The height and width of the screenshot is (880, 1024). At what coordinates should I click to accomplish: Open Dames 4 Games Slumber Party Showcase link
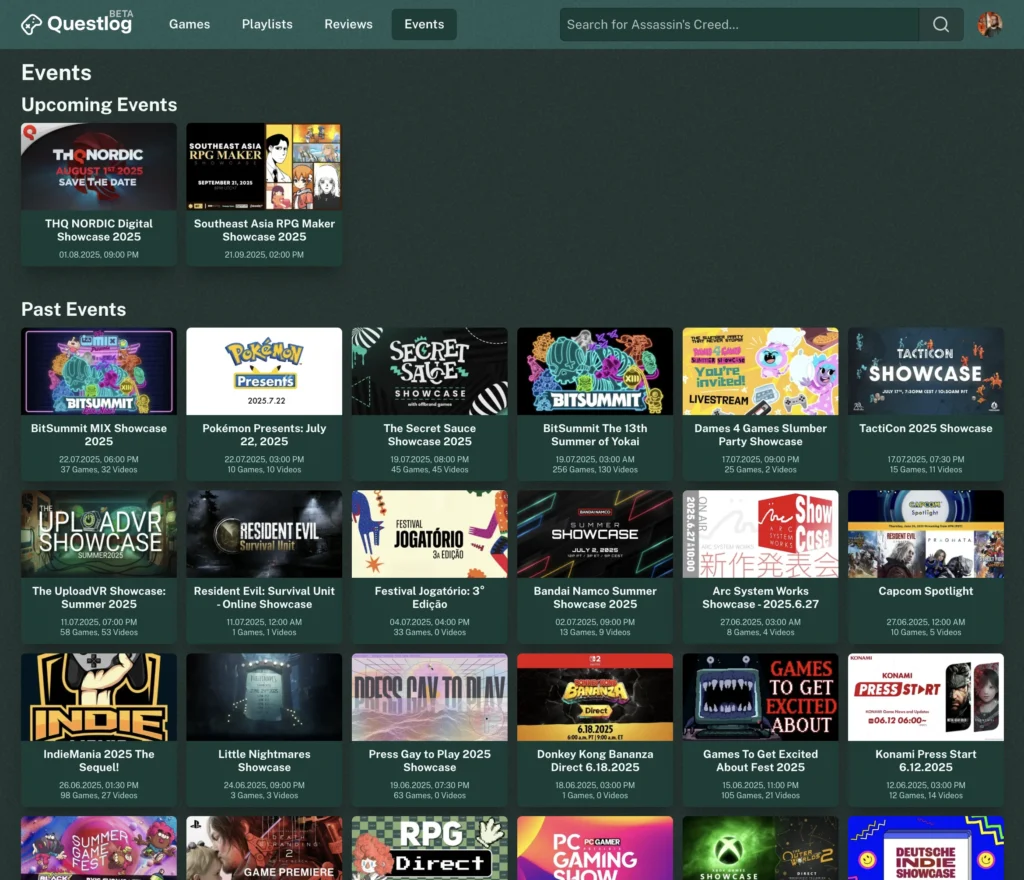point(760,435)
